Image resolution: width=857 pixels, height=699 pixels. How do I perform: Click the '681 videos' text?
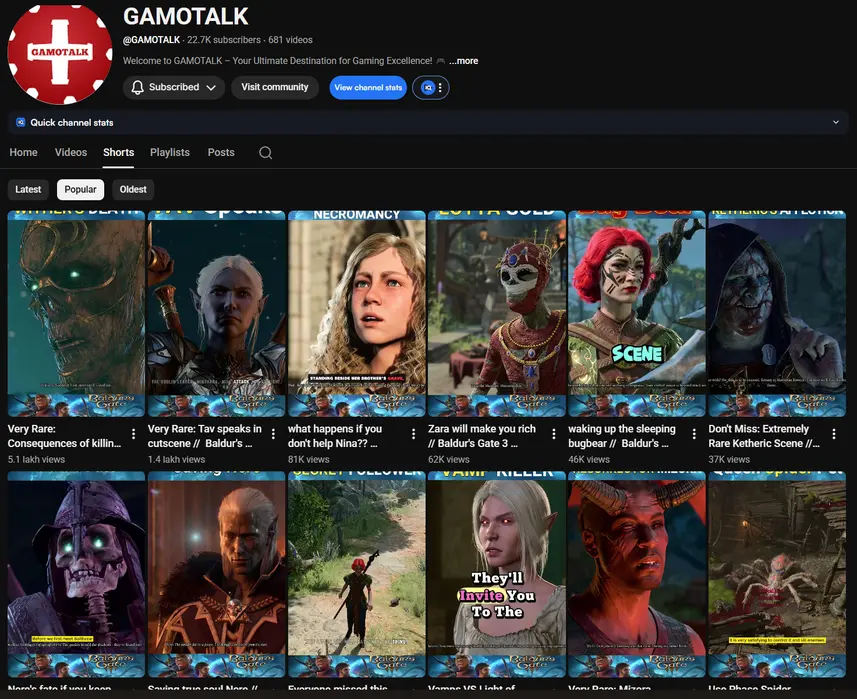tap(290, 40)
